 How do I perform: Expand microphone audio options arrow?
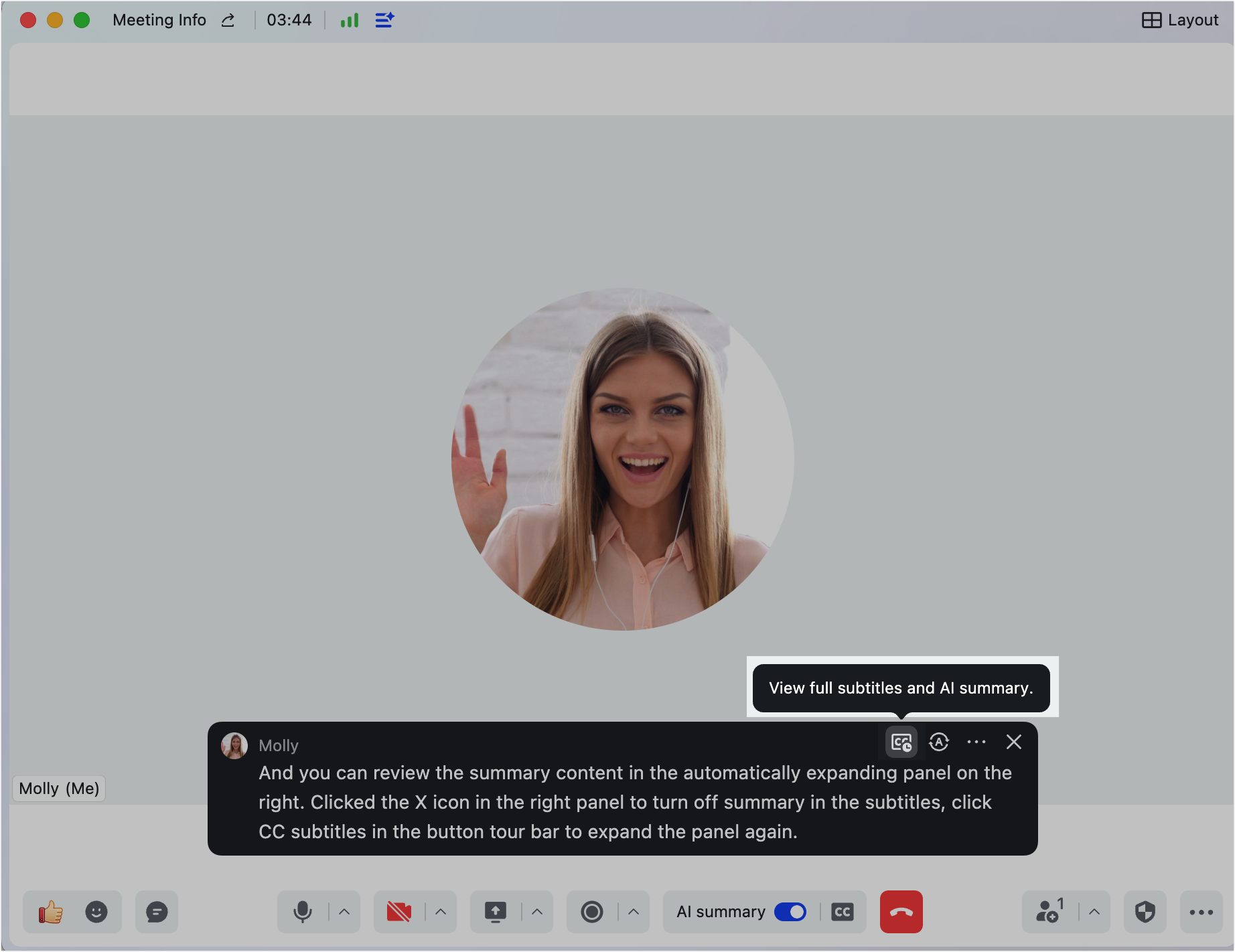pyautogui.click(x=344, y=912)
